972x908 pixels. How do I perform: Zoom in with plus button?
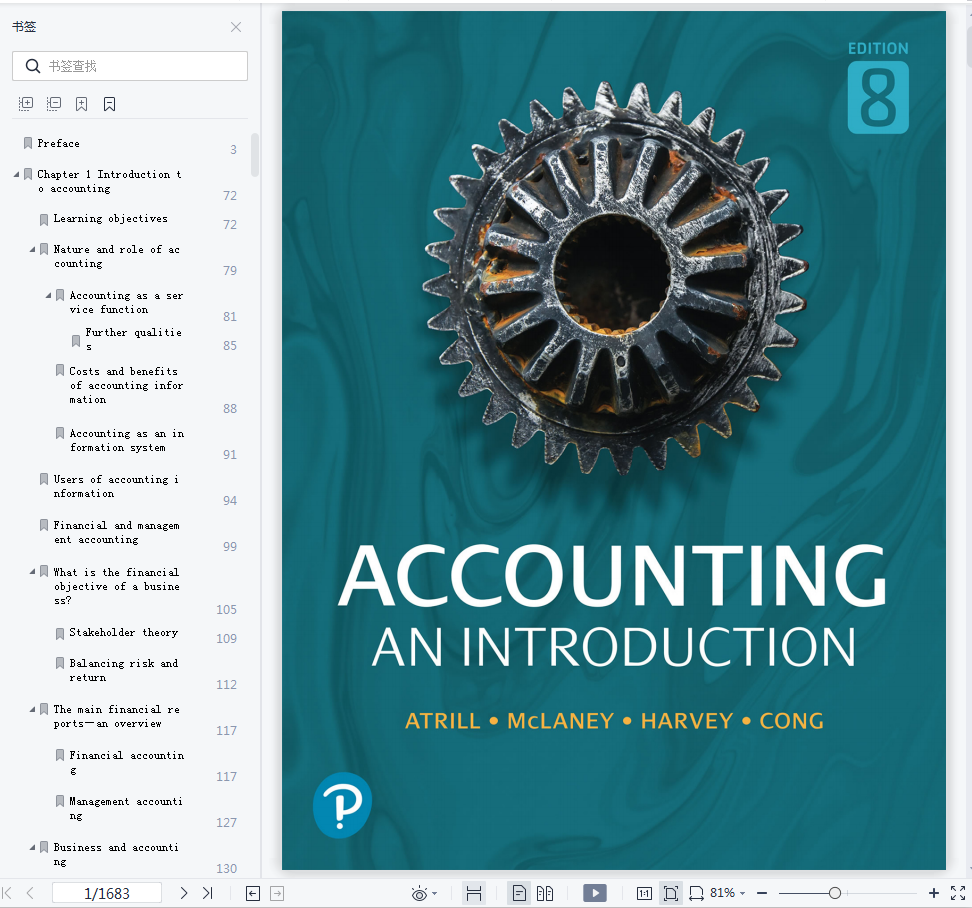(x=934, y=893)
